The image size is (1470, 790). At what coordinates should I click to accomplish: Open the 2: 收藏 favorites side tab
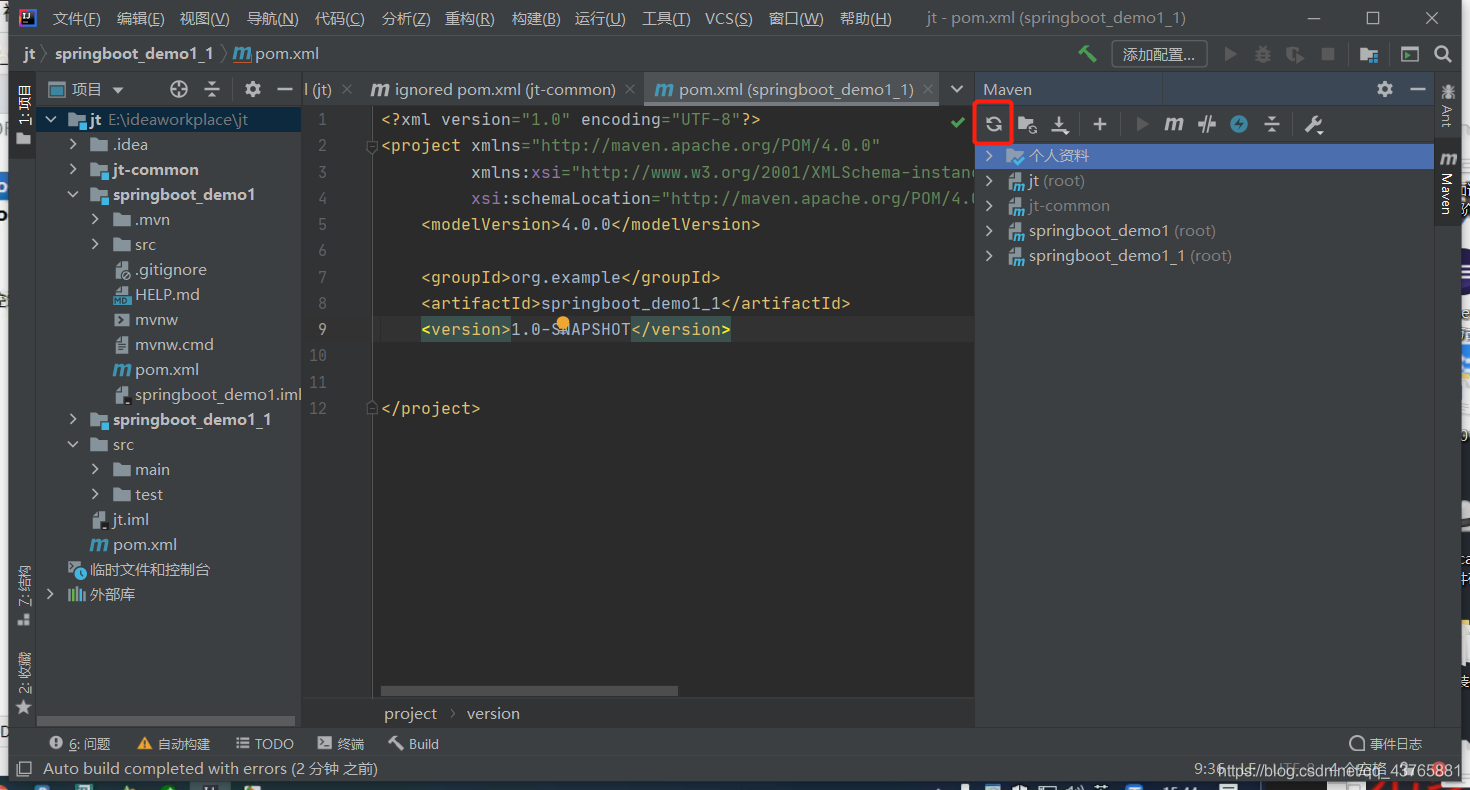click(x=24, y=684)
